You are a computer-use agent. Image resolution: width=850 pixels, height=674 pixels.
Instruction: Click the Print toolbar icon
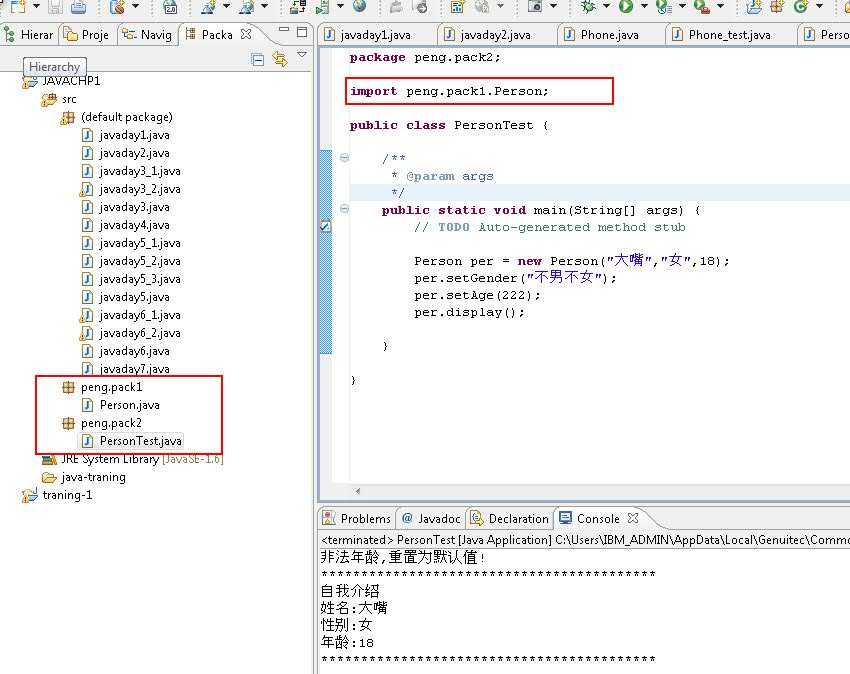(79, 7)
